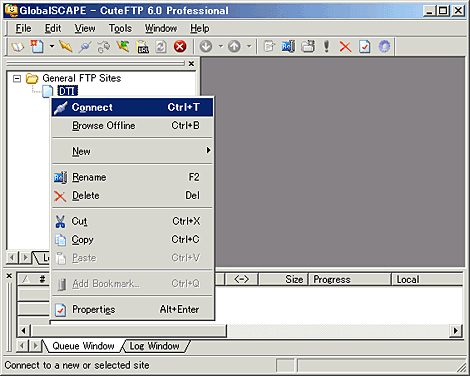Click the Connection Wizard lightning icon
470x376 pixels.
point(66,47)
